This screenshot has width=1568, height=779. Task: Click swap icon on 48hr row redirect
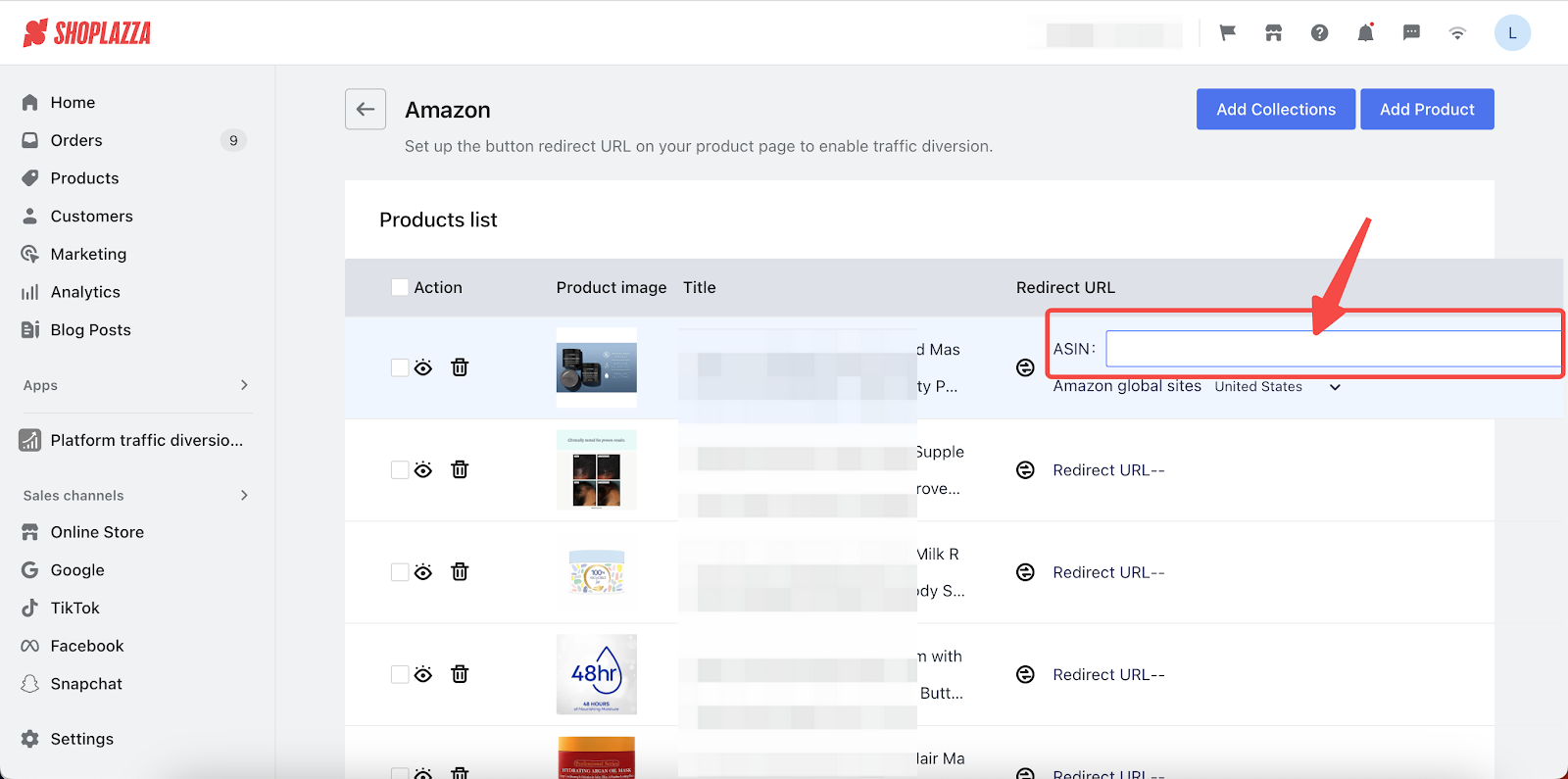coord(1025,674)
